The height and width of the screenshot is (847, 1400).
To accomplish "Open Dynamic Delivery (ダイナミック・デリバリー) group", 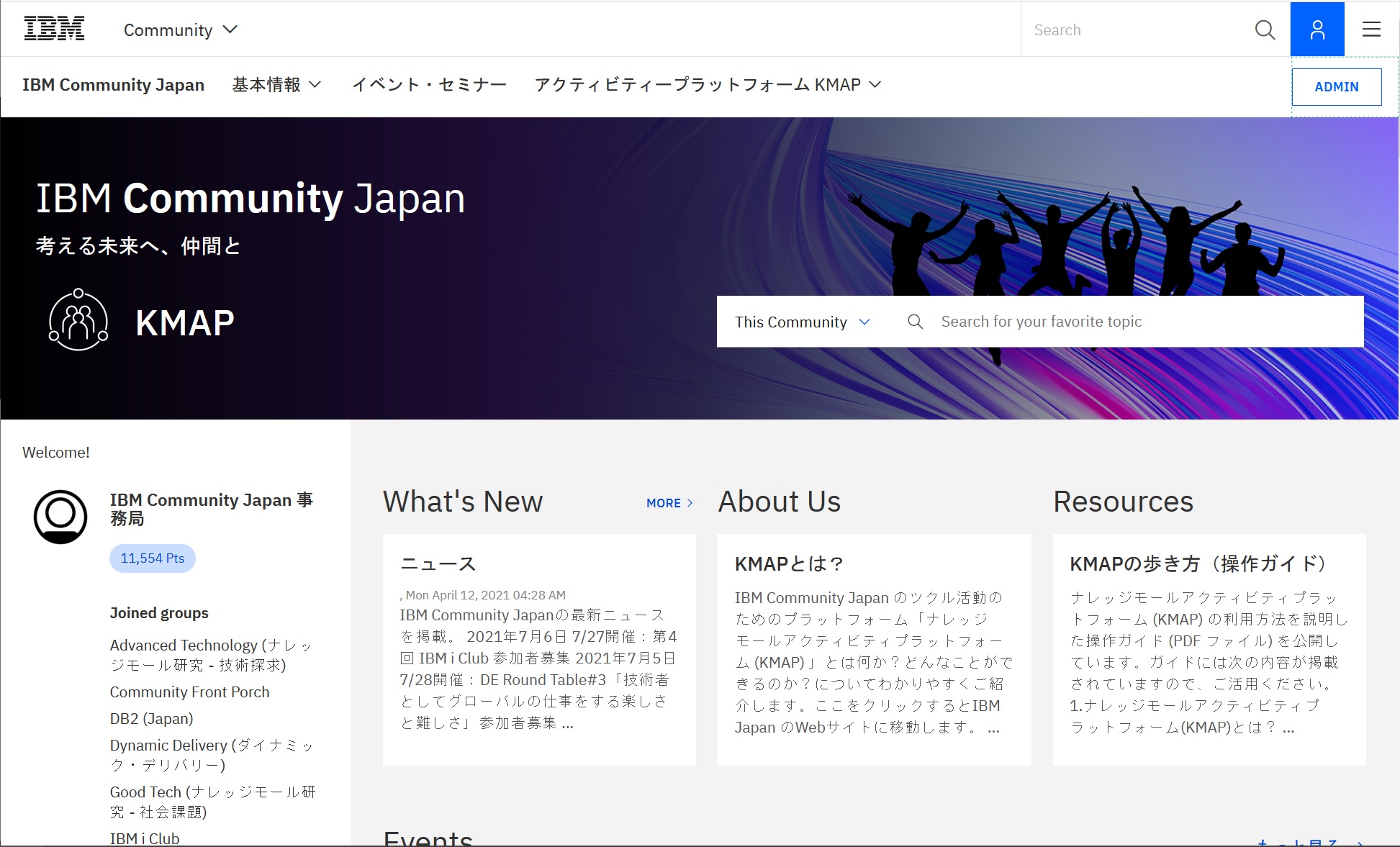I will (x=212, y=755).
